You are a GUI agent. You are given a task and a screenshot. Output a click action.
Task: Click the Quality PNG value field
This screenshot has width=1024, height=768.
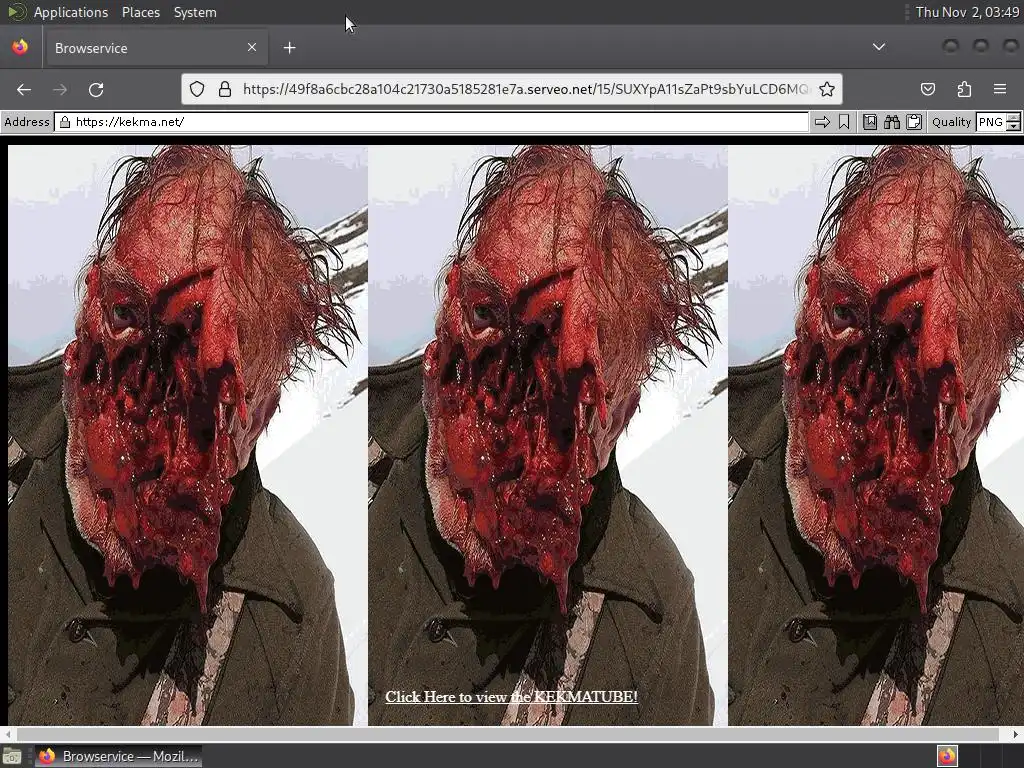tap(991, 122)
